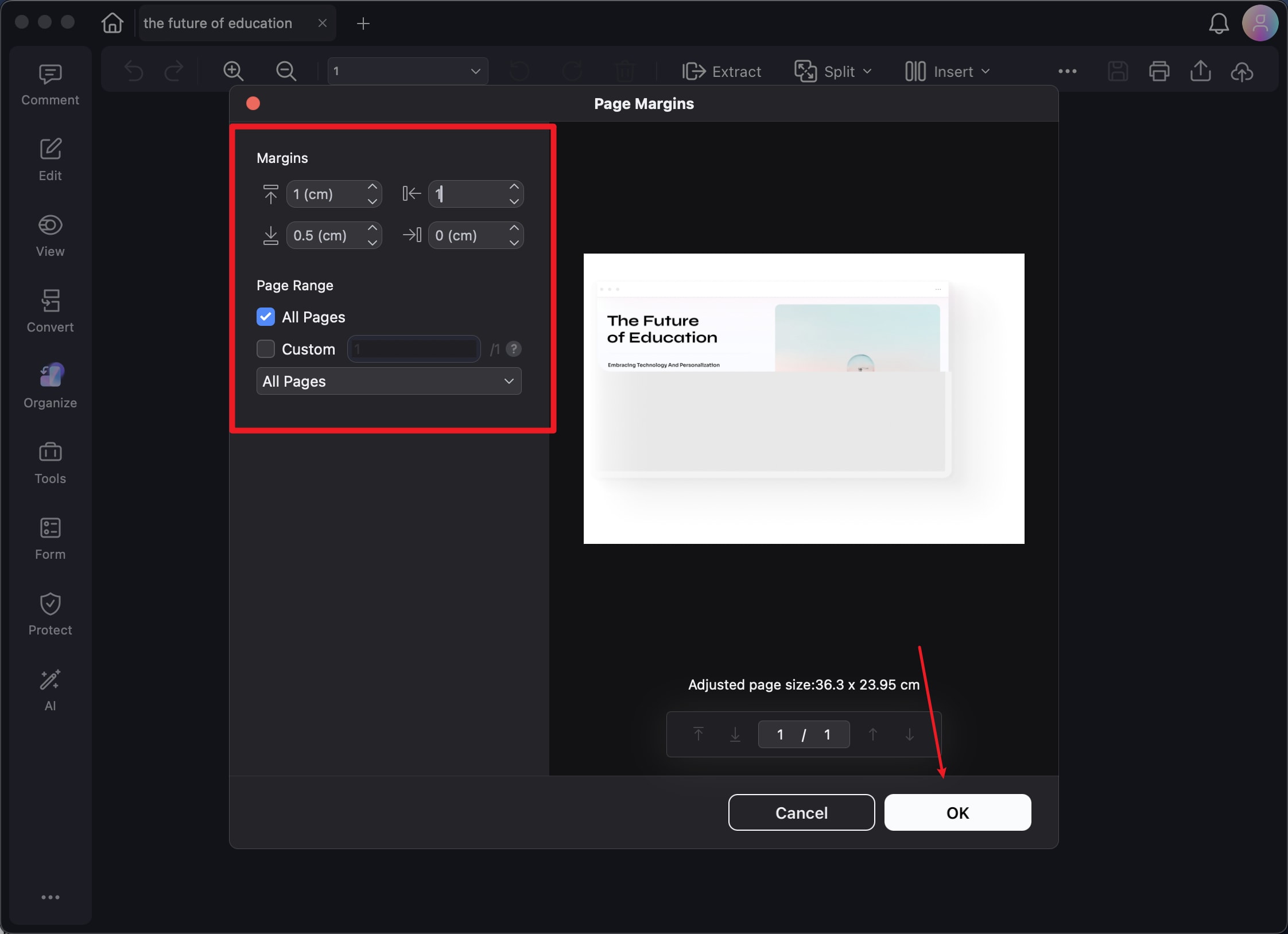Image resolution: width=1288 pixels, height=934 pixels.
Task: Open the Protect tool in the sidebar
Action: (50, 614)
